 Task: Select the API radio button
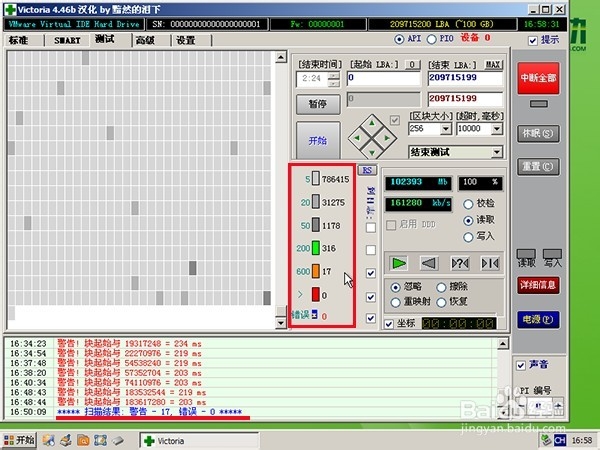[399, 39]
